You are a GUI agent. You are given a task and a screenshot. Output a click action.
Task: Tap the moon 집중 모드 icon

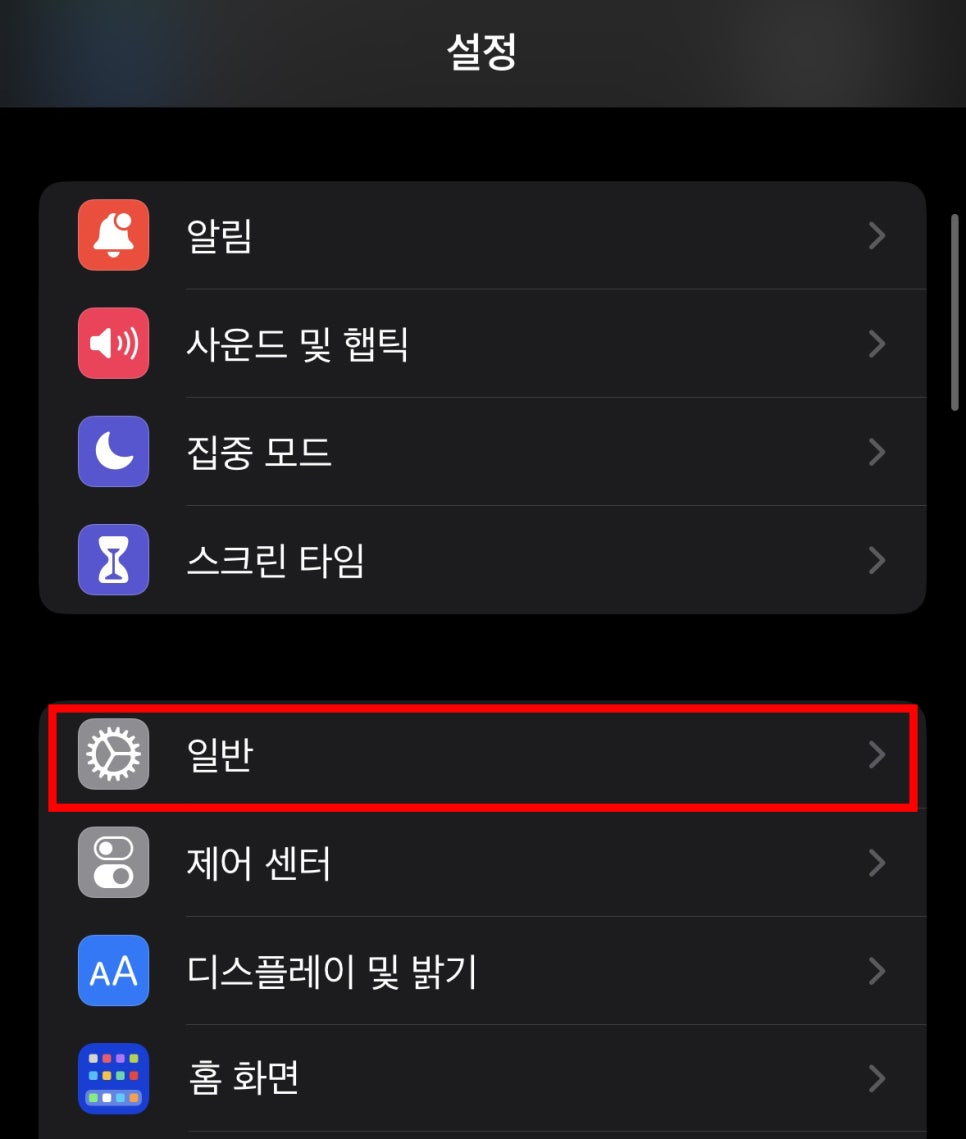113,451
